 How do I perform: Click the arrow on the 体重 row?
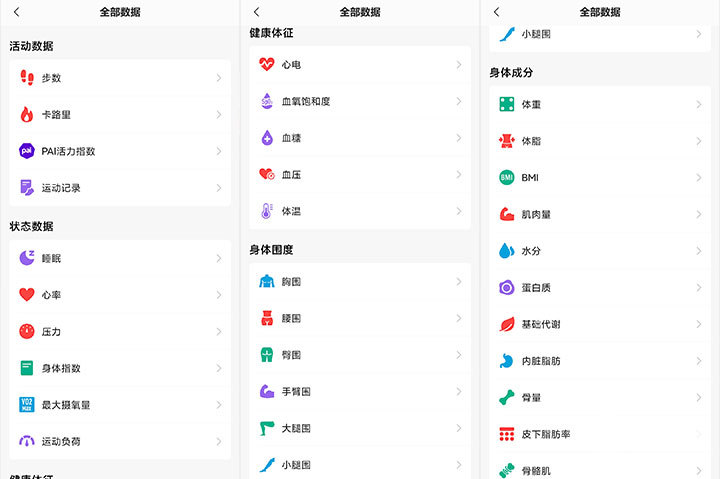pos(699,104)
